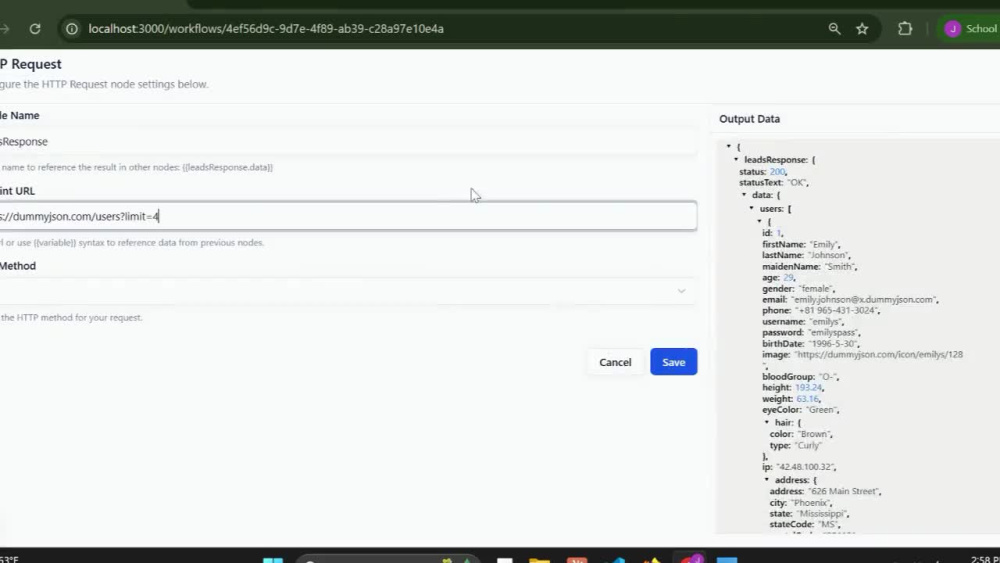Open the browser extensions puzzle icon

[x=905, y=29]
